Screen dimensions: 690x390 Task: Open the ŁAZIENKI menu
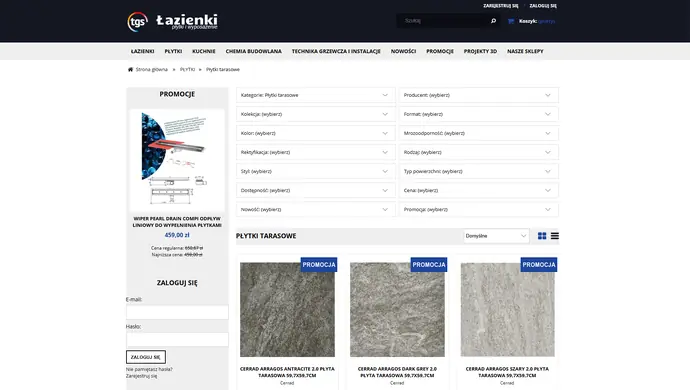[x=143, y=52]
